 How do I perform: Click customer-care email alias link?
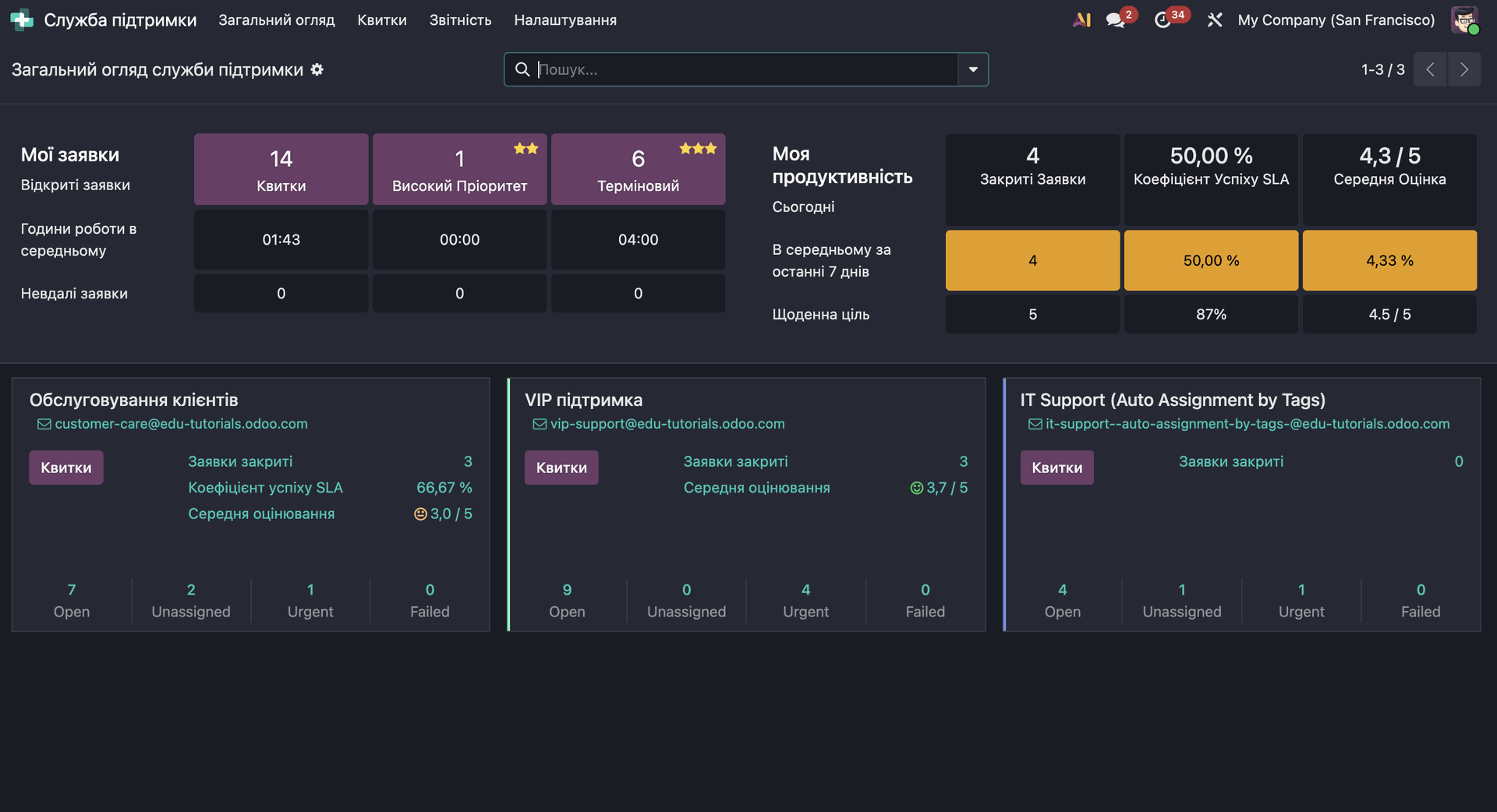pos(181,424)
